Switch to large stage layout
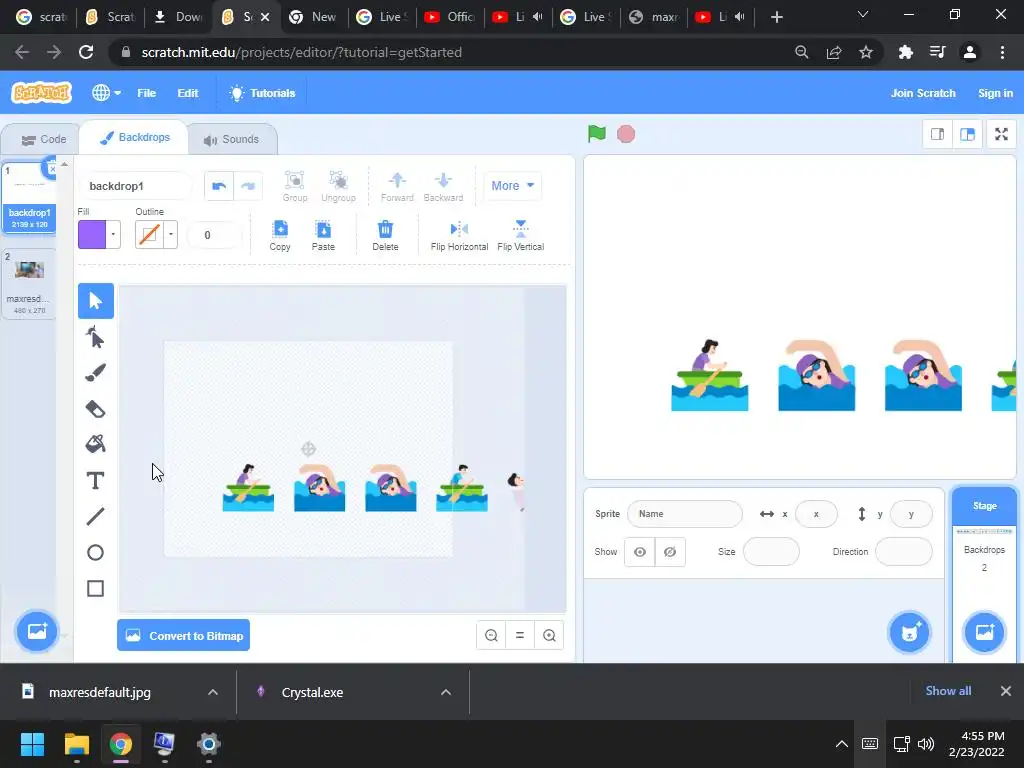Screen dimensions: 1024x768 (967, 135)
